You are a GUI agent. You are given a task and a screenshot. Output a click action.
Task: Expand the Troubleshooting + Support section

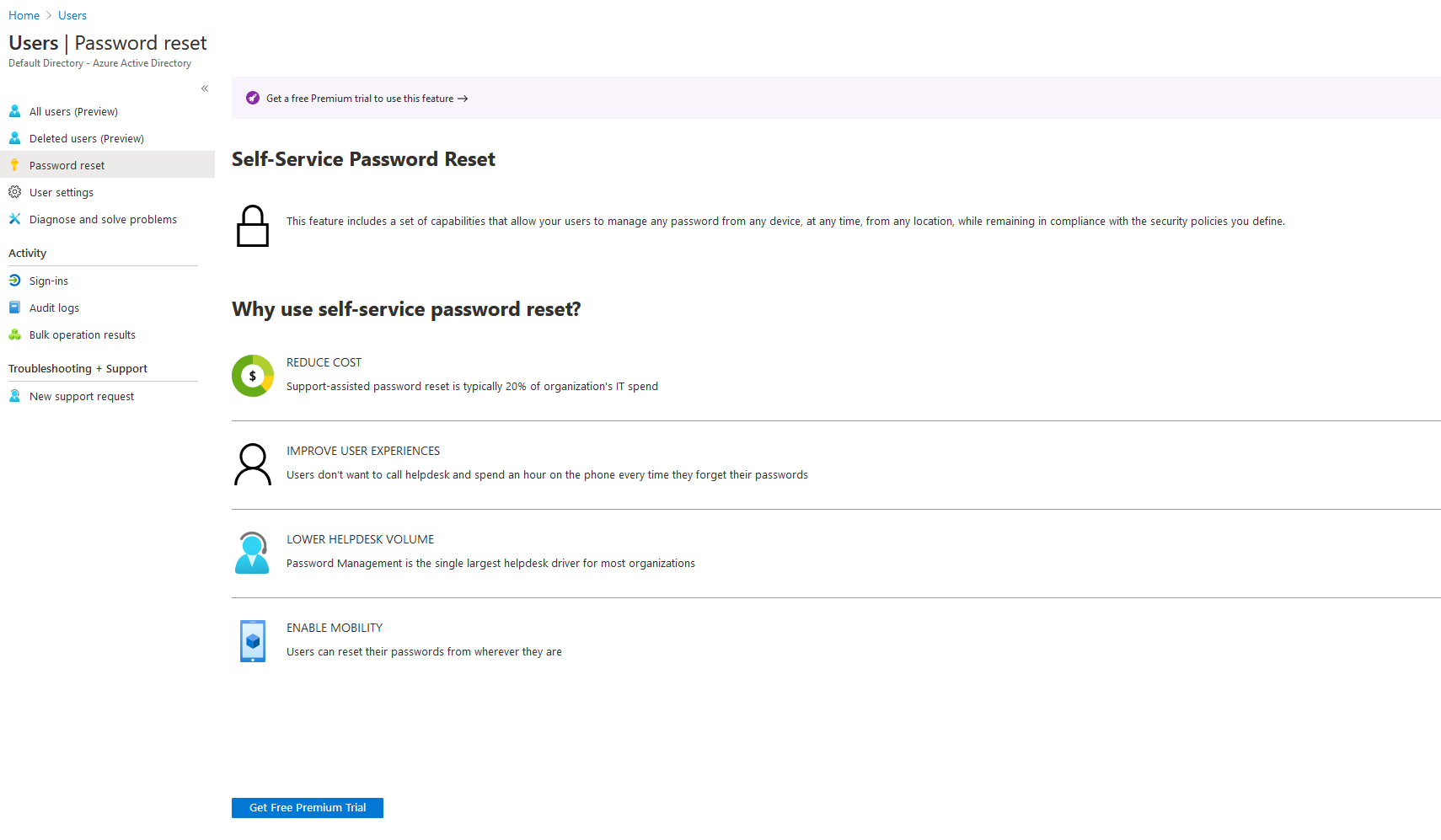click(x=78, y=368)
